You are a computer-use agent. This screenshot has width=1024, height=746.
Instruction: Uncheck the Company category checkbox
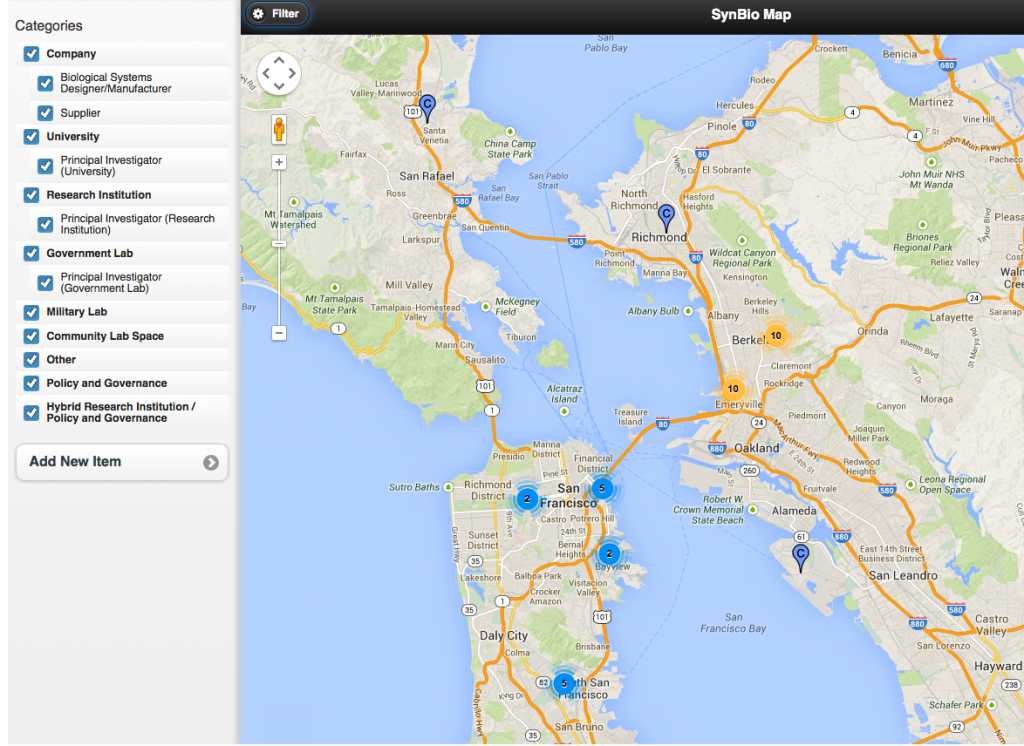point(31,54)
